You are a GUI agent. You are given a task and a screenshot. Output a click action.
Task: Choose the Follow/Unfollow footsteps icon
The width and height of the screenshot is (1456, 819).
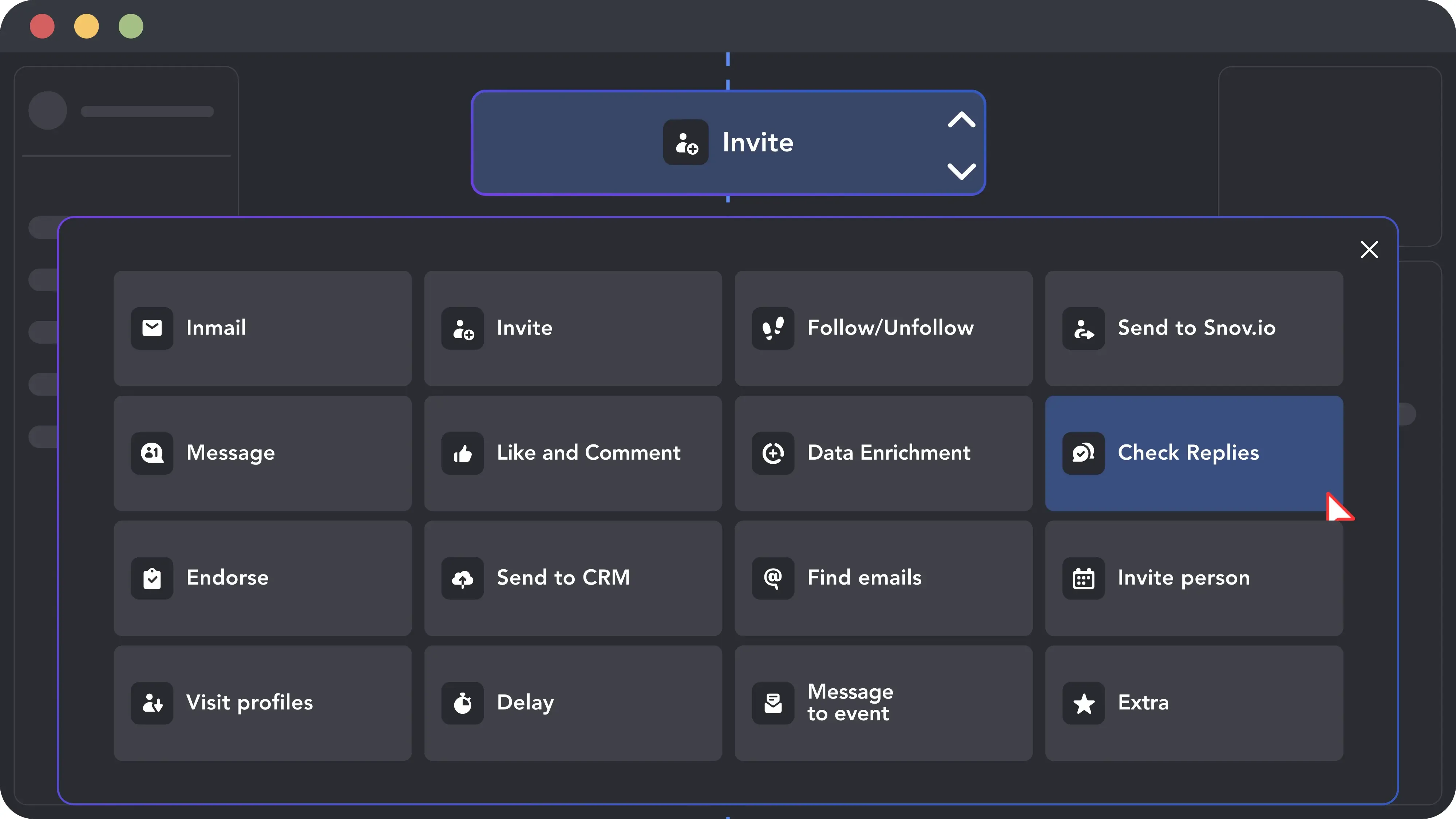tap(773, 328)
